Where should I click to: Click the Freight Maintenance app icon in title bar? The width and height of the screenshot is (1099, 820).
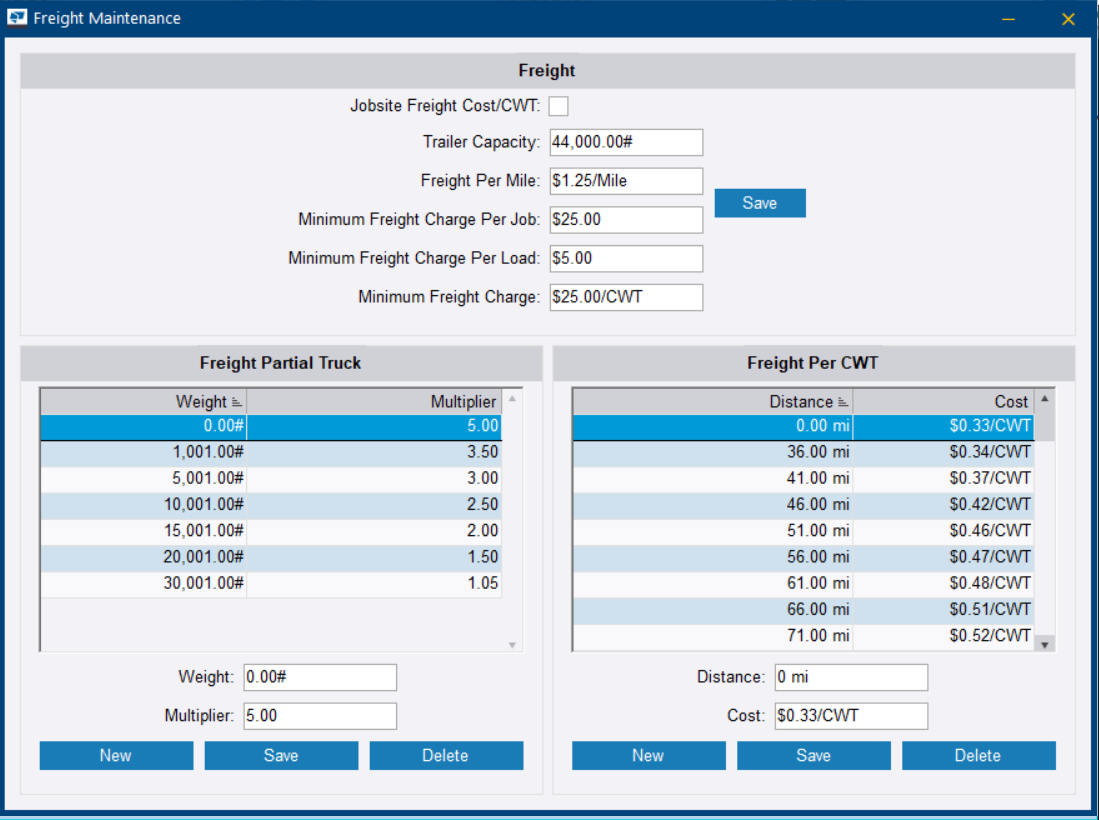tap(17, 18)
